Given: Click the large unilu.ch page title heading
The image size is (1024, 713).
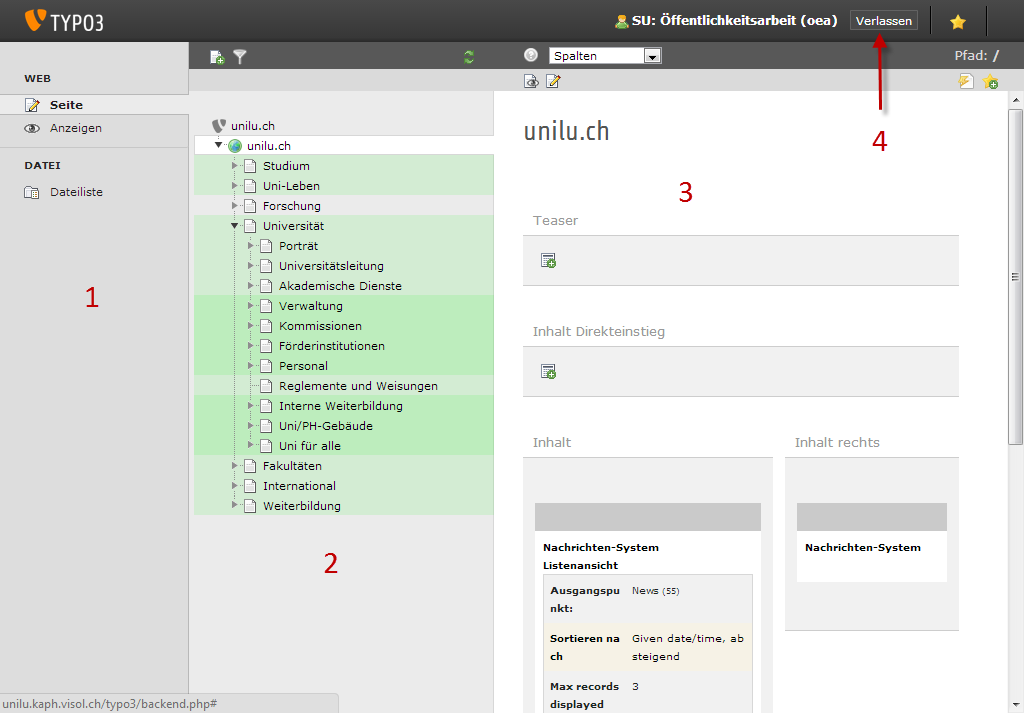Looking at the screenshot, I should 566,131.
